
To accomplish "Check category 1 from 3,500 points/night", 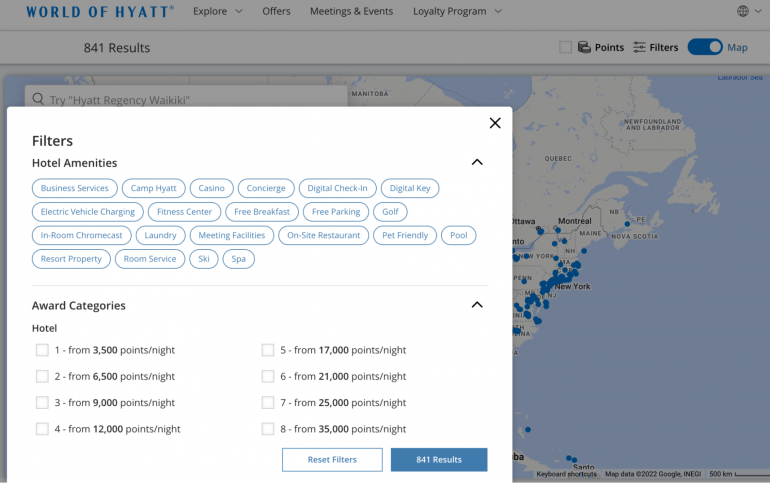I will (42, 350).
